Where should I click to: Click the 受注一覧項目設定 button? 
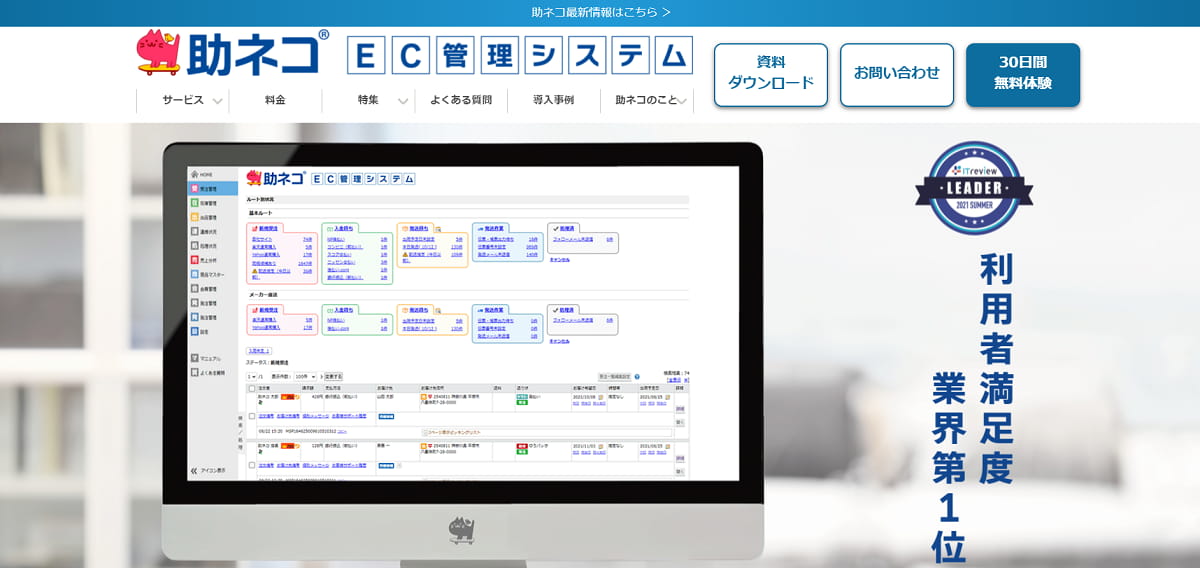pos(614,376)
